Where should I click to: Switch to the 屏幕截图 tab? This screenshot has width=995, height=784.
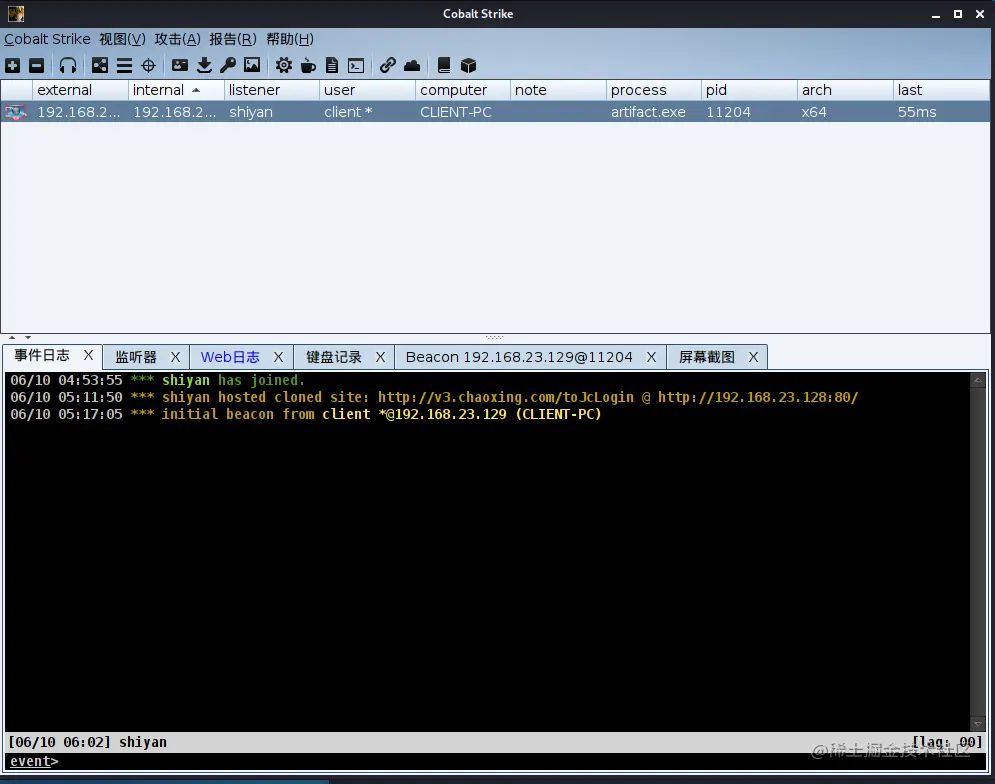pyautogui.click(x=707, y=357)
